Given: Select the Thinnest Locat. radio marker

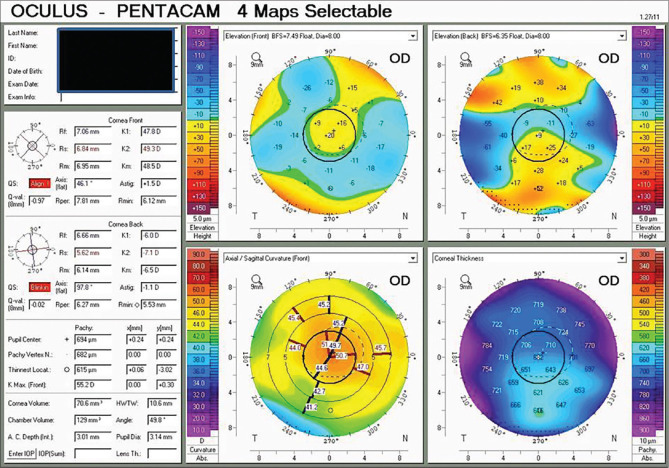Looking at the screenshot, I should tap(66, 369).
